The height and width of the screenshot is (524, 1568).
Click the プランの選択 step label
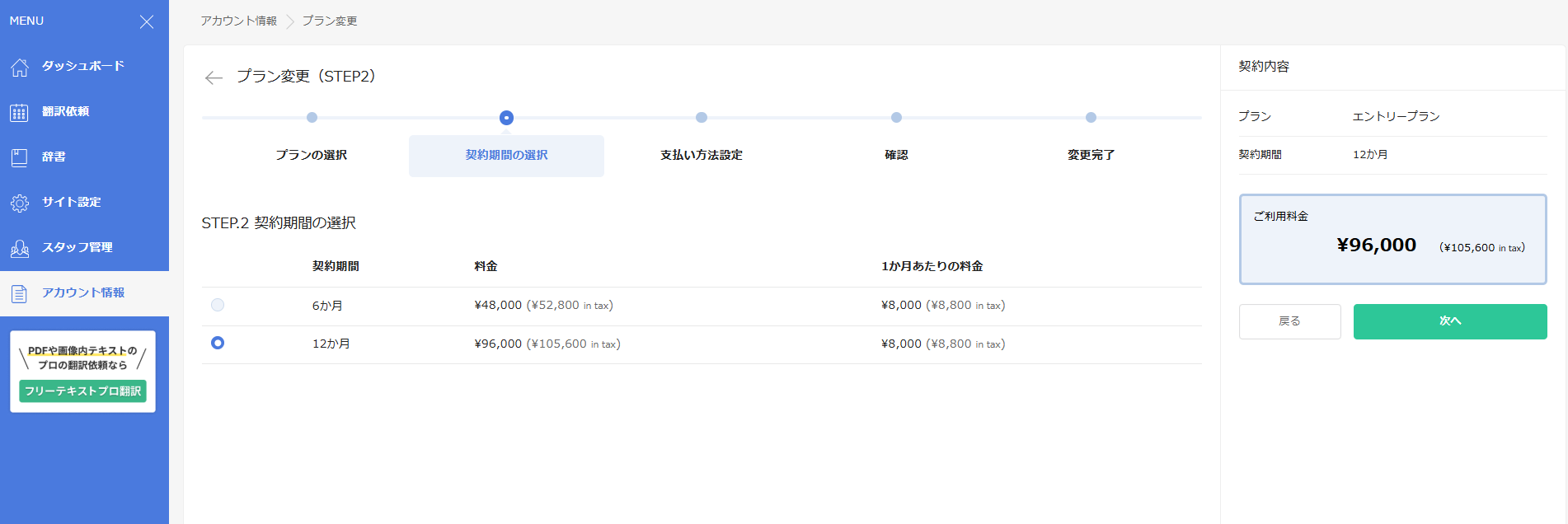pos(312,155)
